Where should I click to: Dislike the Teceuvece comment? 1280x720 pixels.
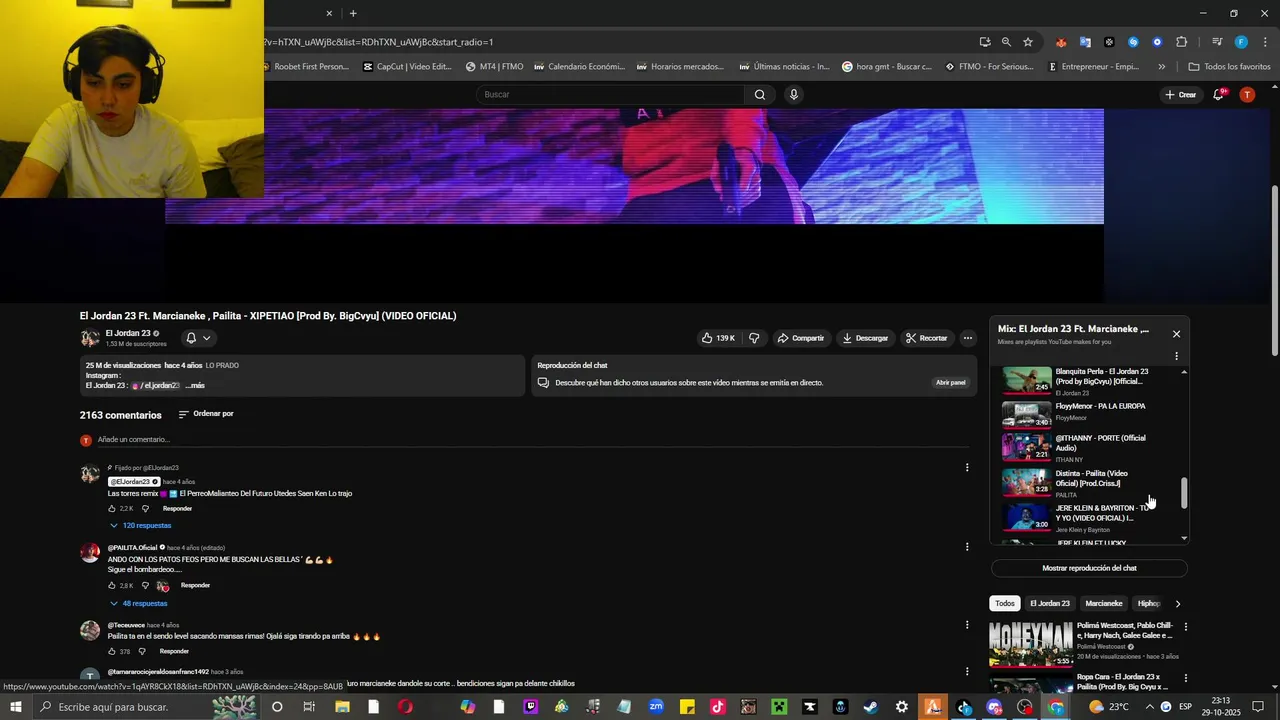[x=142, y=652]
